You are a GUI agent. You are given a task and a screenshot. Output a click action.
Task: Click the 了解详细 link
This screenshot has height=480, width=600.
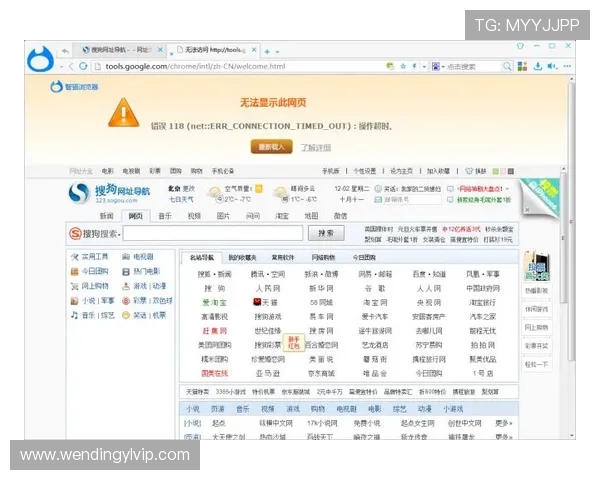(316, 147)
